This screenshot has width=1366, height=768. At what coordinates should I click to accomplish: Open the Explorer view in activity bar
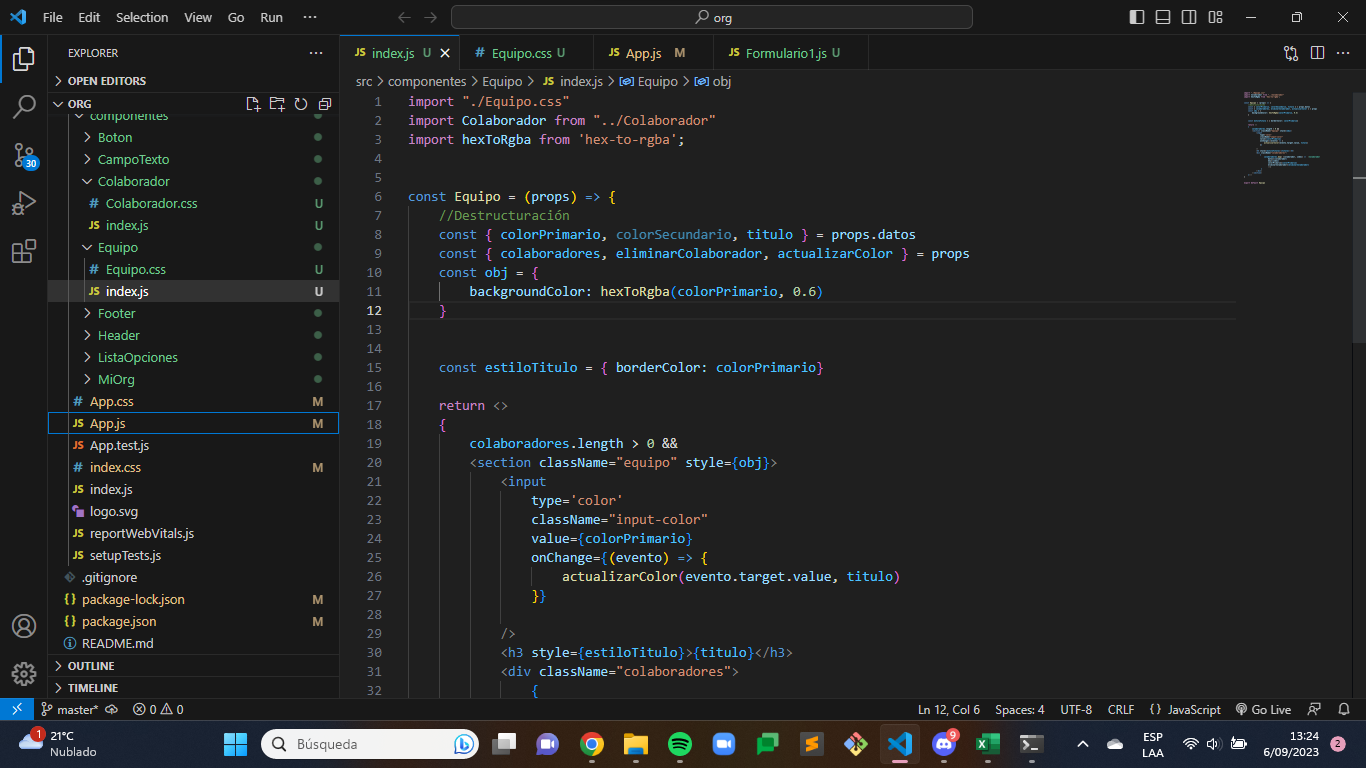tap(24, 59)
